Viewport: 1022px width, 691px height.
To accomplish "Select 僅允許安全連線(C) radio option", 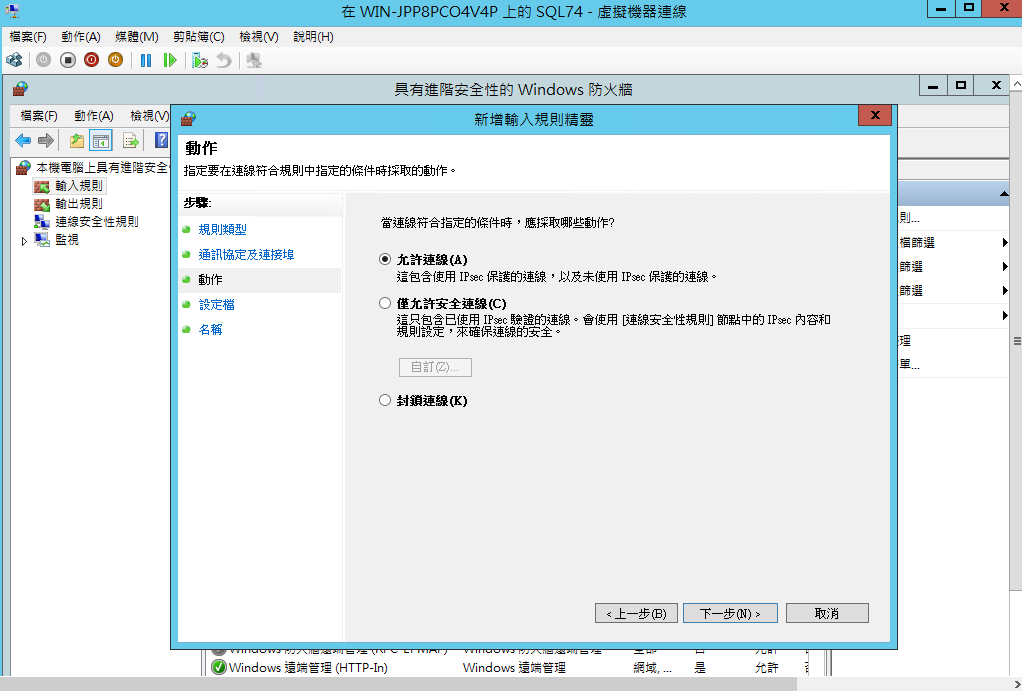I will 385,303.
